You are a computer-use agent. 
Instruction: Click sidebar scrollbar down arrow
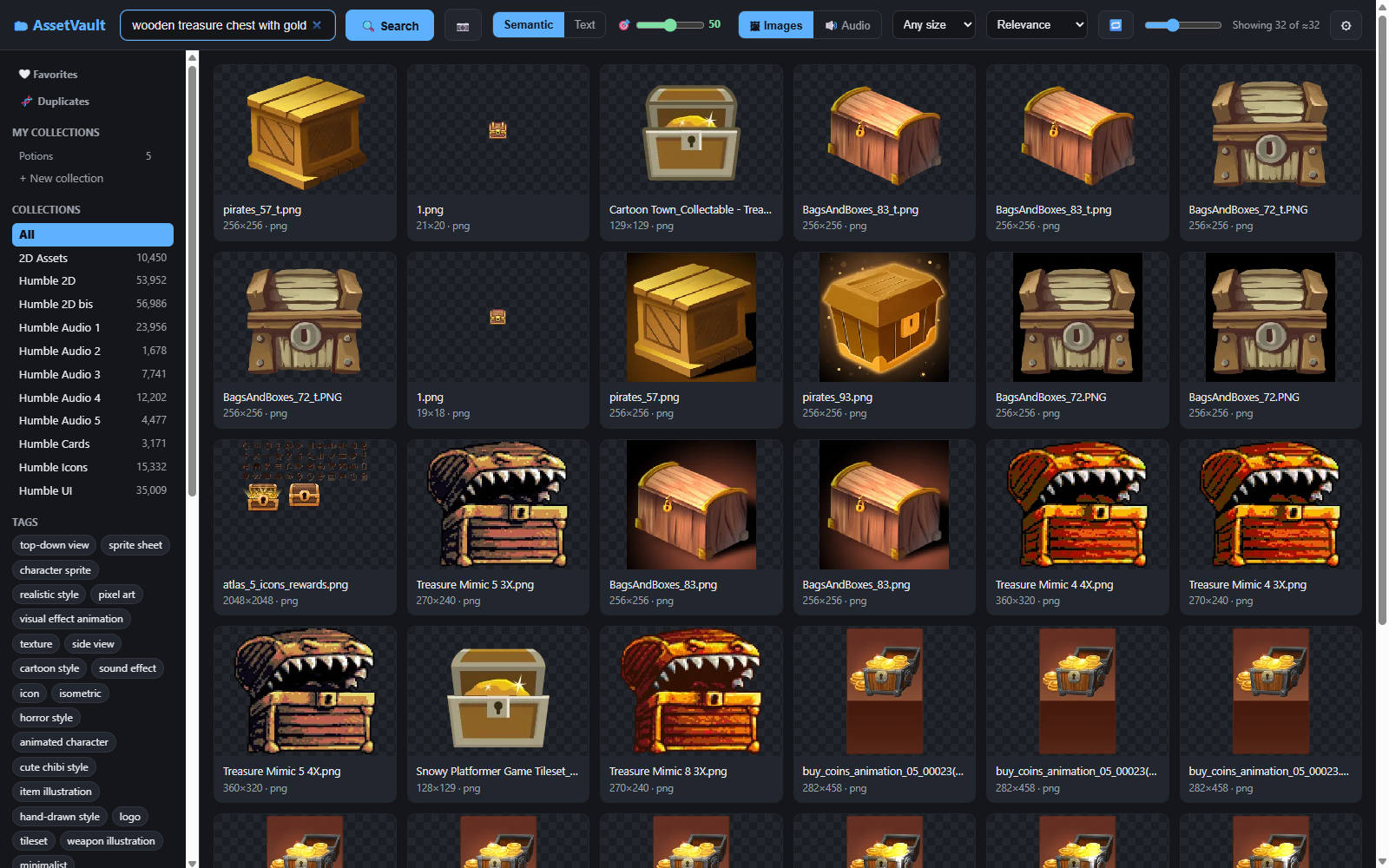click(192, 863)
